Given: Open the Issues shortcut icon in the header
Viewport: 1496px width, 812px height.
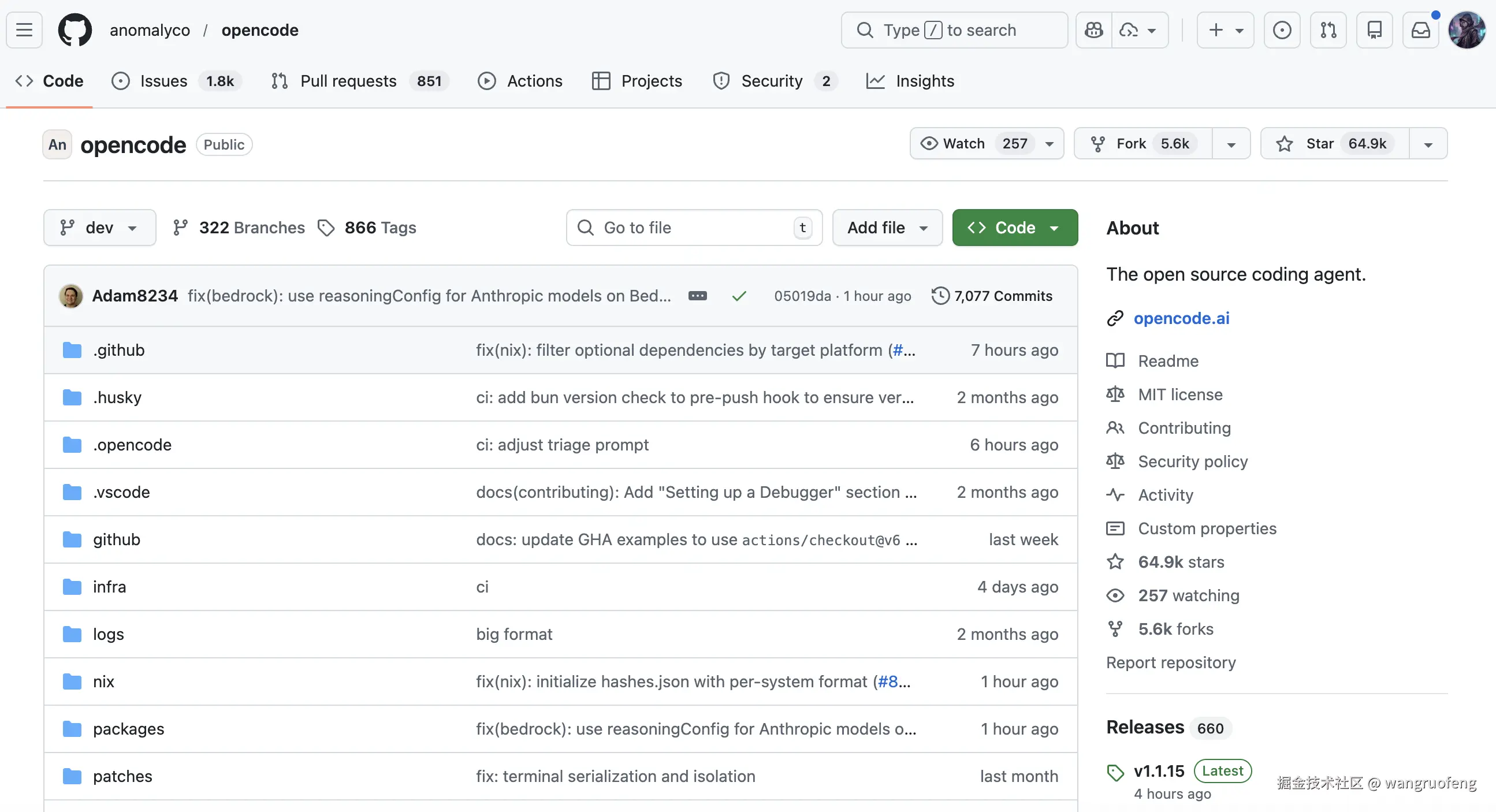Looking at the screenshot, I should click(1282, 29).
